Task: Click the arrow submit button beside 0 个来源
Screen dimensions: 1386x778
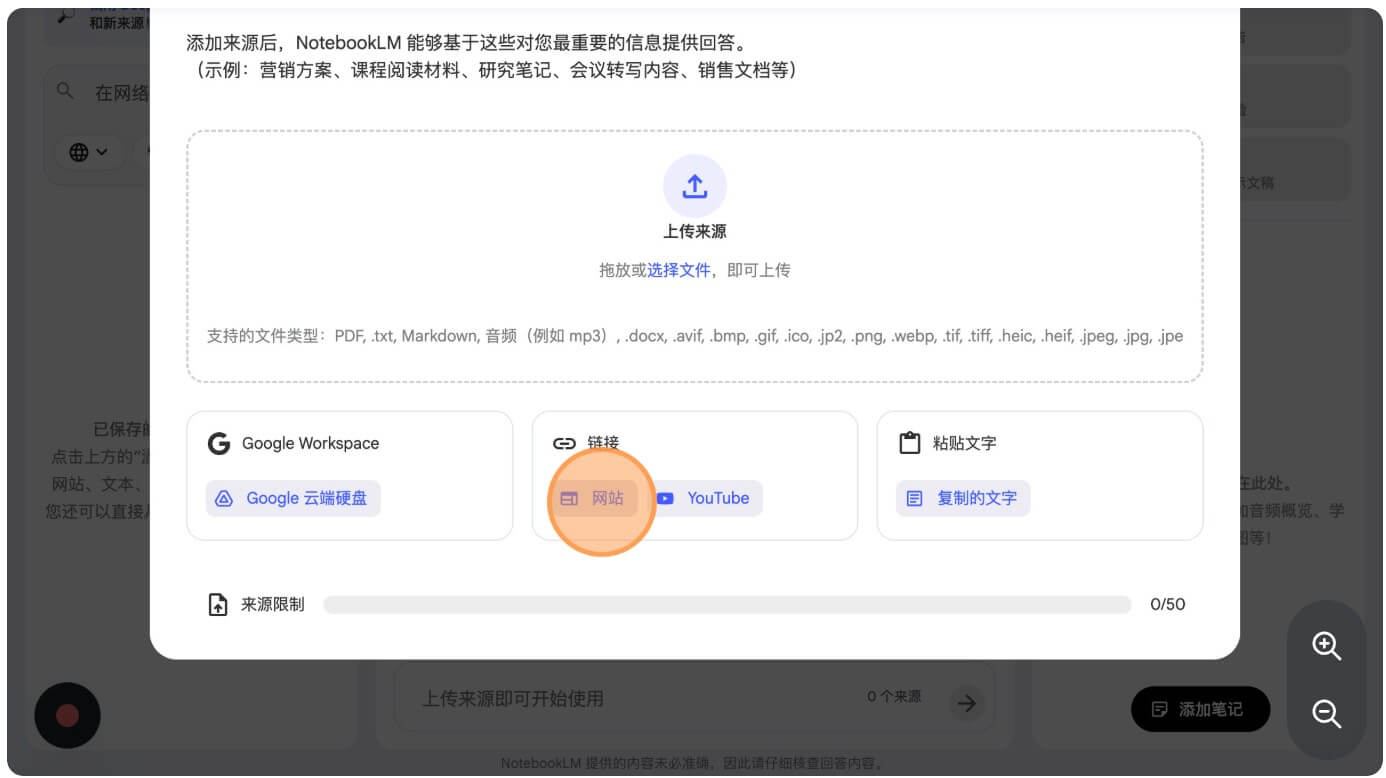Action: (x=966, y=703)
